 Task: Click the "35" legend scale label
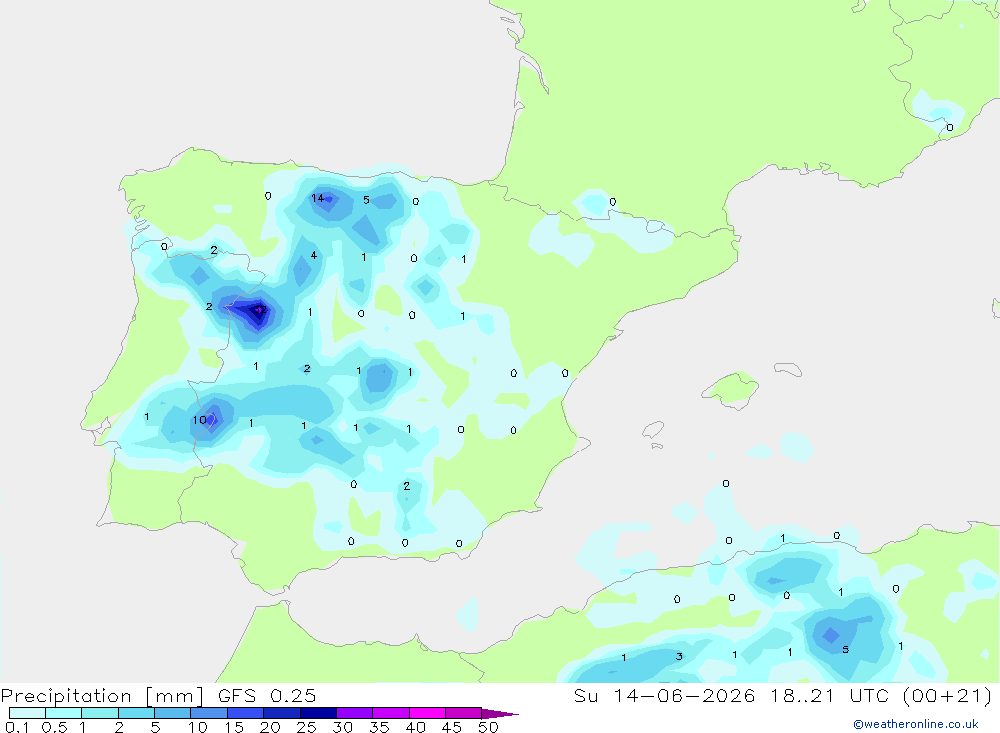379,727
